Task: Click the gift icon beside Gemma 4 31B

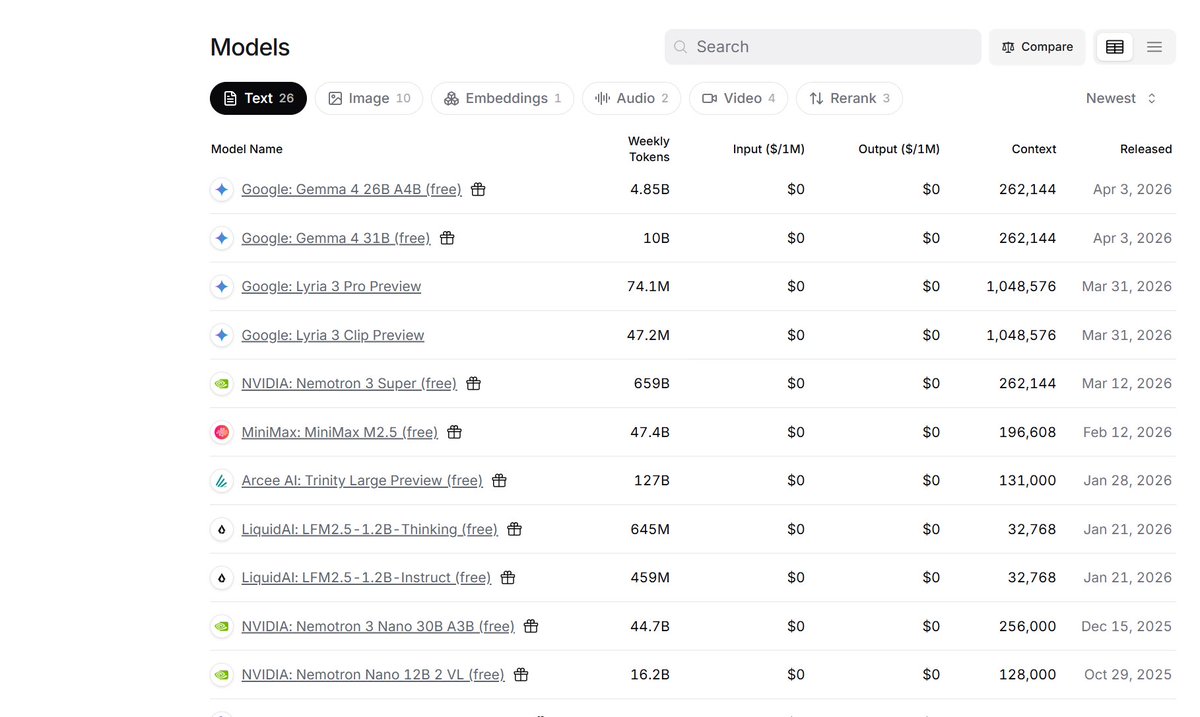Action: [447, 238]
